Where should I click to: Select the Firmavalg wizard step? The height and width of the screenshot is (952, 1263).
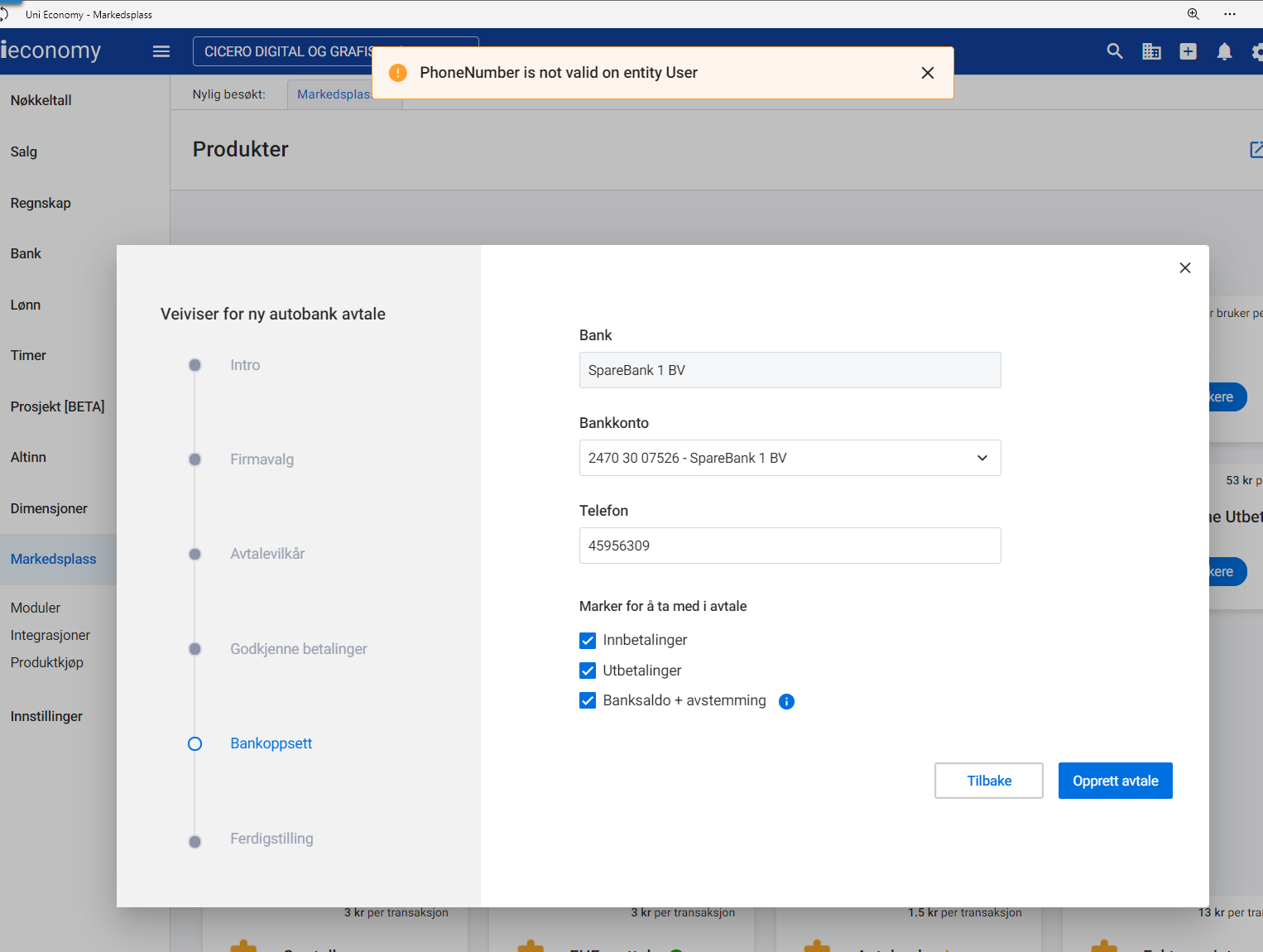tap(262, 459)
